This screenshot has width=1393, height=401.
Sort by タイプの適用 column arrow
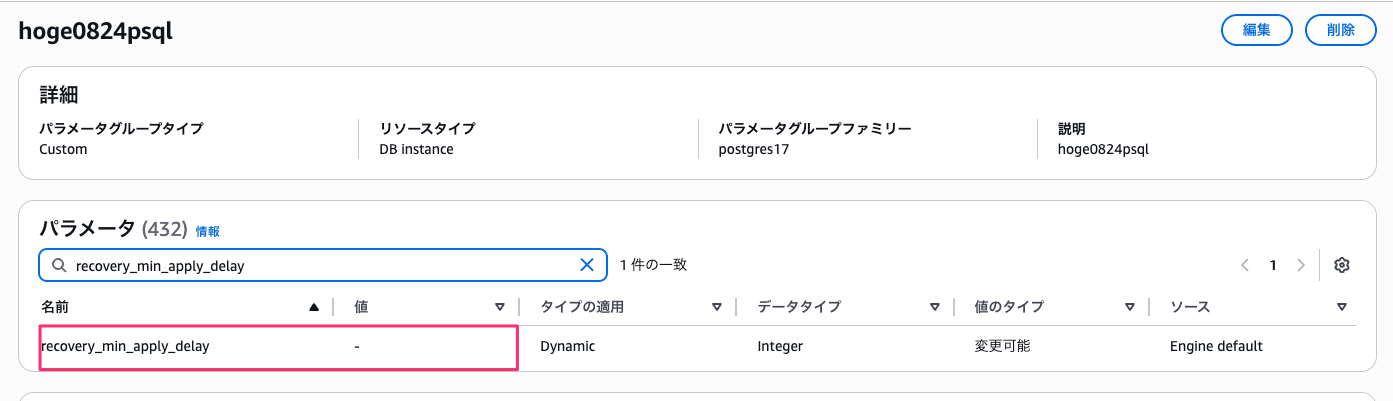(x=717, y=307)
